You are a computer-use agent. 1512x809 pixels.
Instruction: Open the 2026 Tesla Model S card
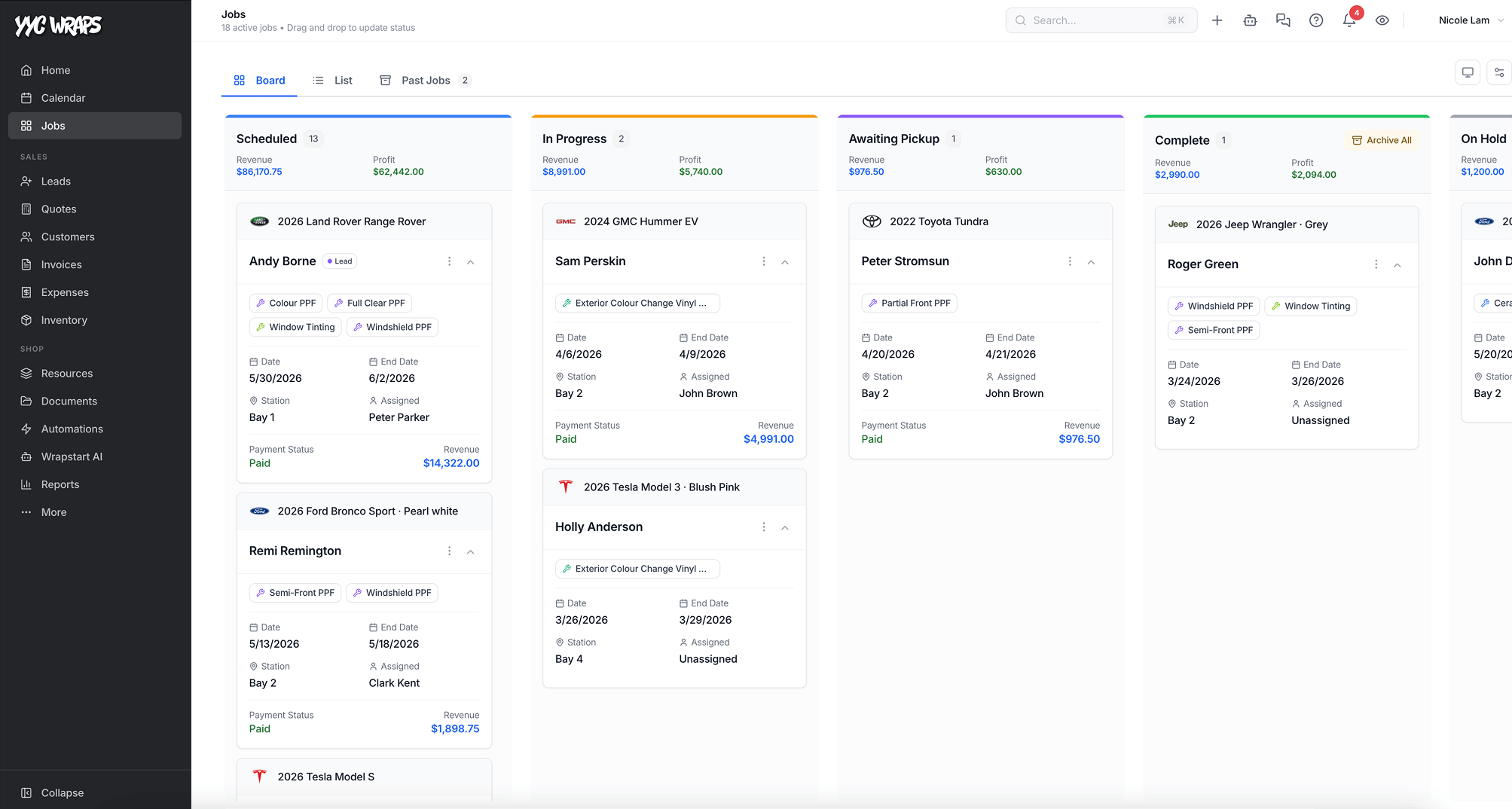(364, 777)
